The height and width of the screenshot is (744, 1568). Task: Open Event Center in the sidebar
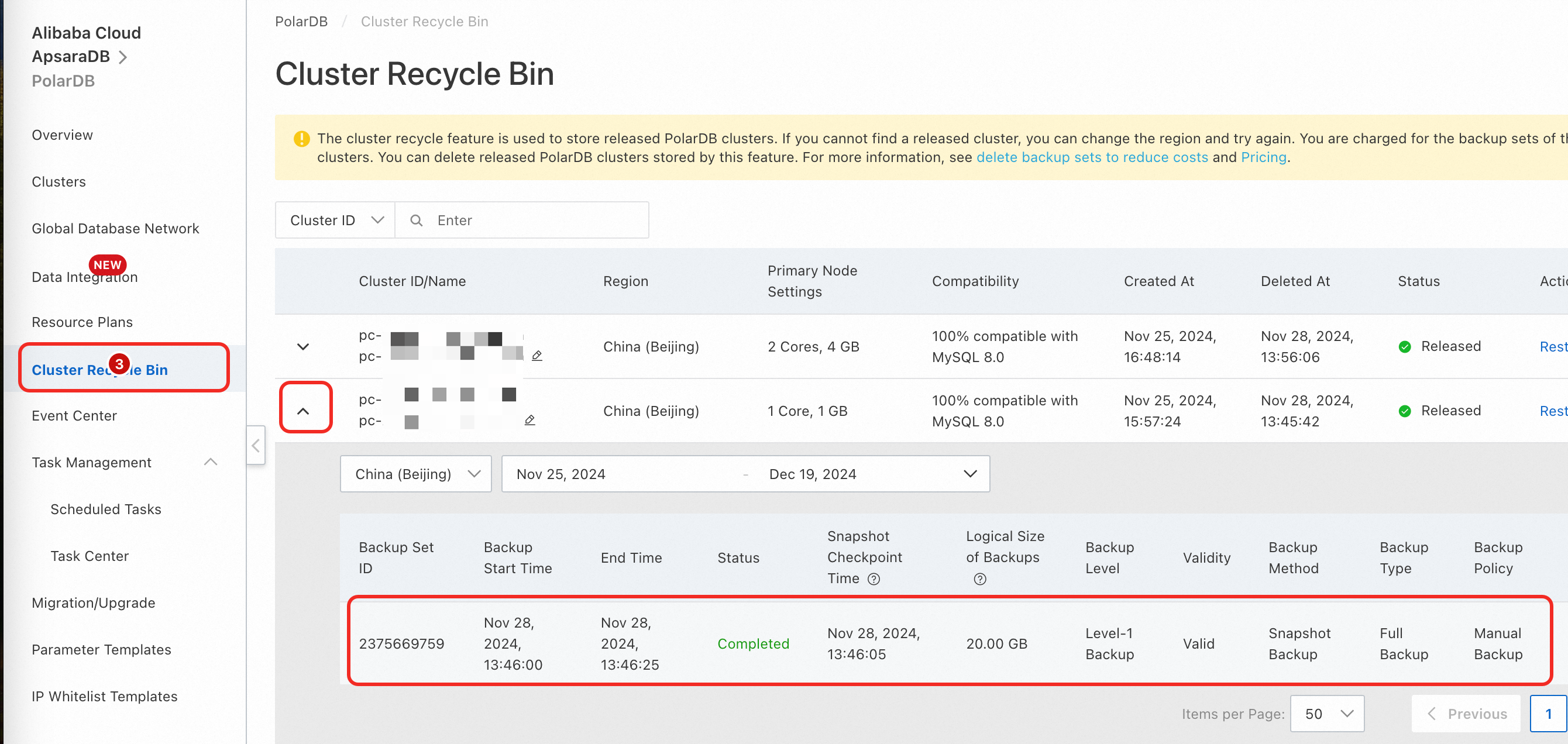pos(74,416)
